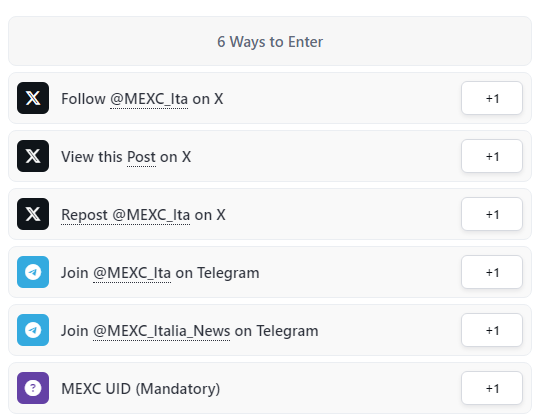The height and width of the screenshot is (420, 540).
Task: Click the 6 Ways to Enter header
Action: [x=270, y=41]
